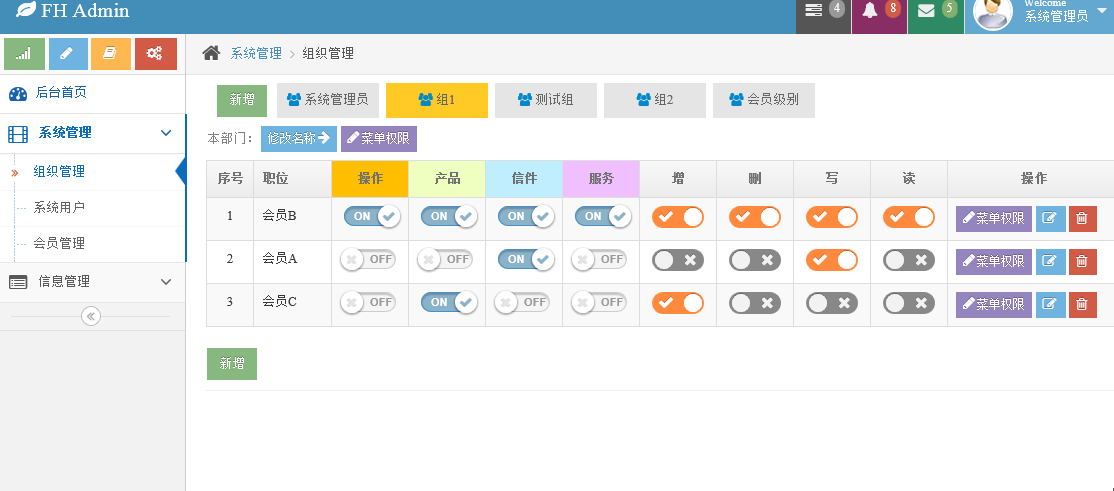Viewport: 1114px width, 491px height.
Task: Click the red gears shortcut icon
Action: coord(156,53)
